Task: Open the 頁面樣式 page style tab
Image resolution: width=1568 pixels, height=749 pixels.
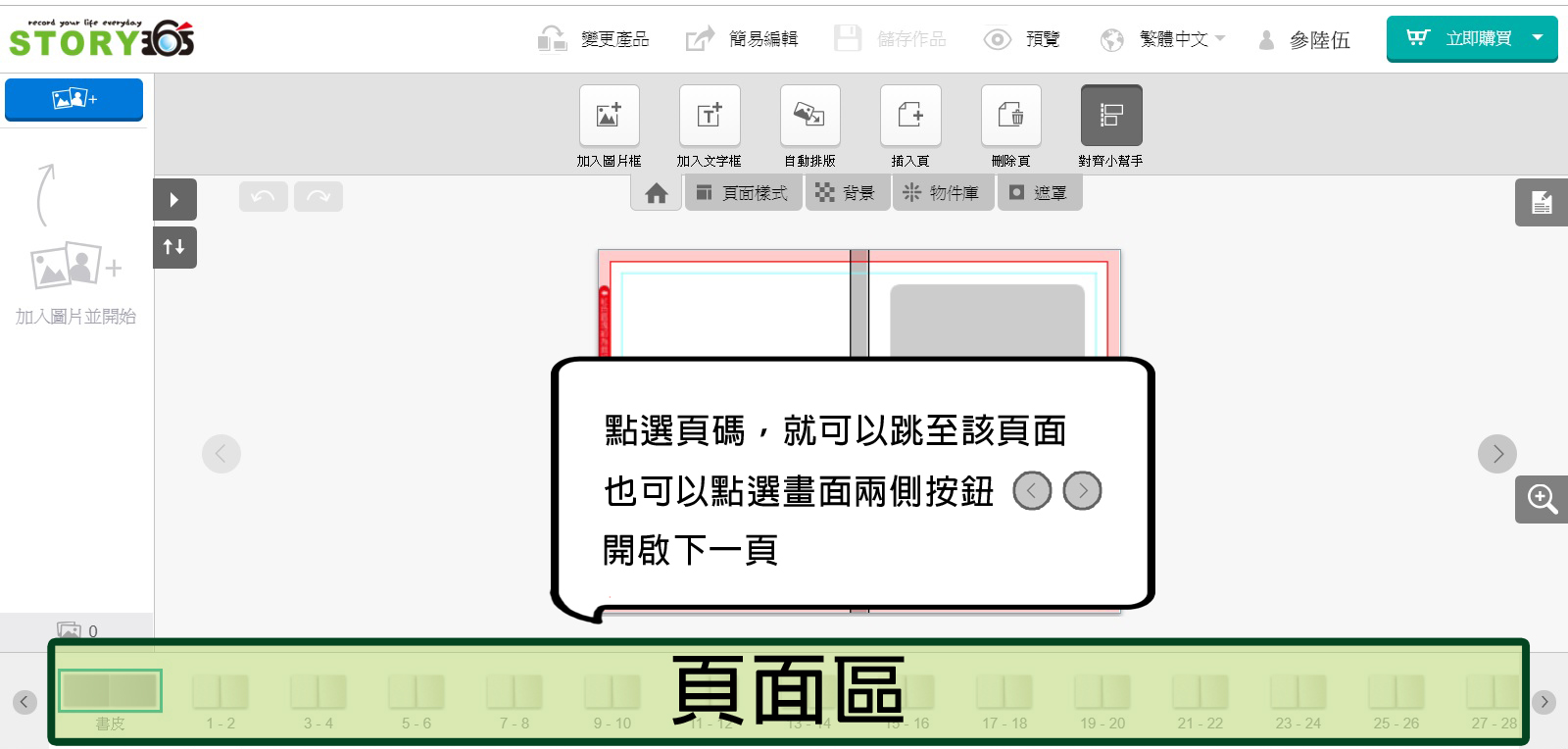Action: click(x=743, y=193)
